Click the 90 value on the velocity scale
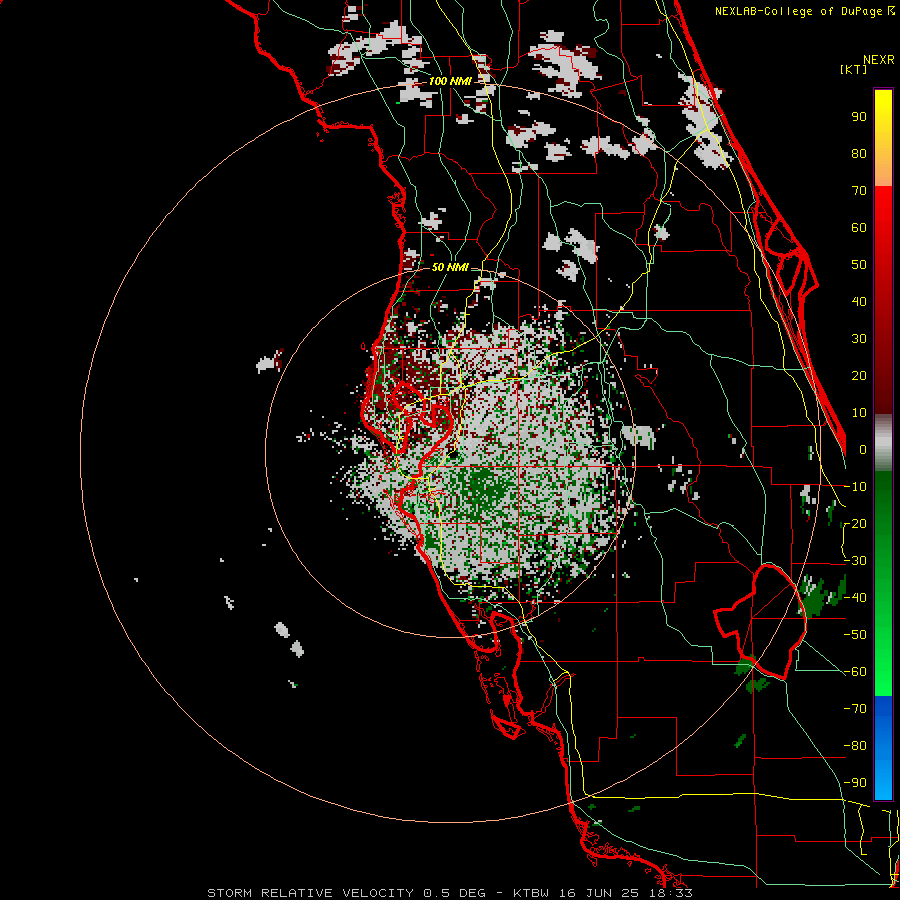This screenshot has height=900, width=900. (x=859, y=117)
